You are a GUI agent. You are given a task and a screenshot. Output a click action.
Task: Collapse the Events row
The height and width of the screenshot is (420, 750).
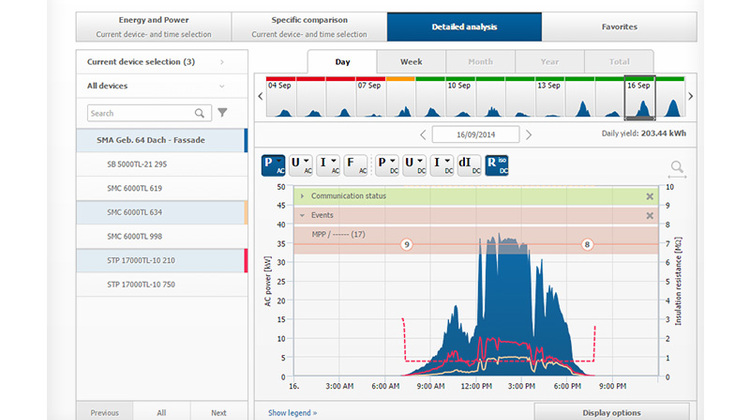[x=302, y=215]
